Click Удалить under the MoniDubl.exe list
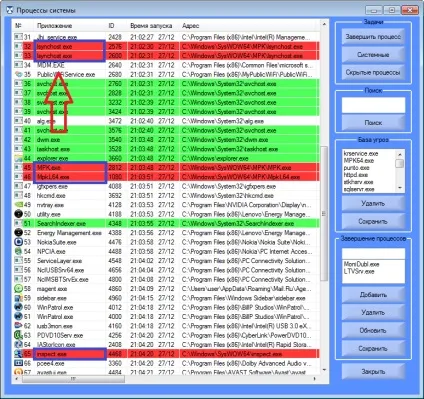The image size is (424, 399). [373, 312]
